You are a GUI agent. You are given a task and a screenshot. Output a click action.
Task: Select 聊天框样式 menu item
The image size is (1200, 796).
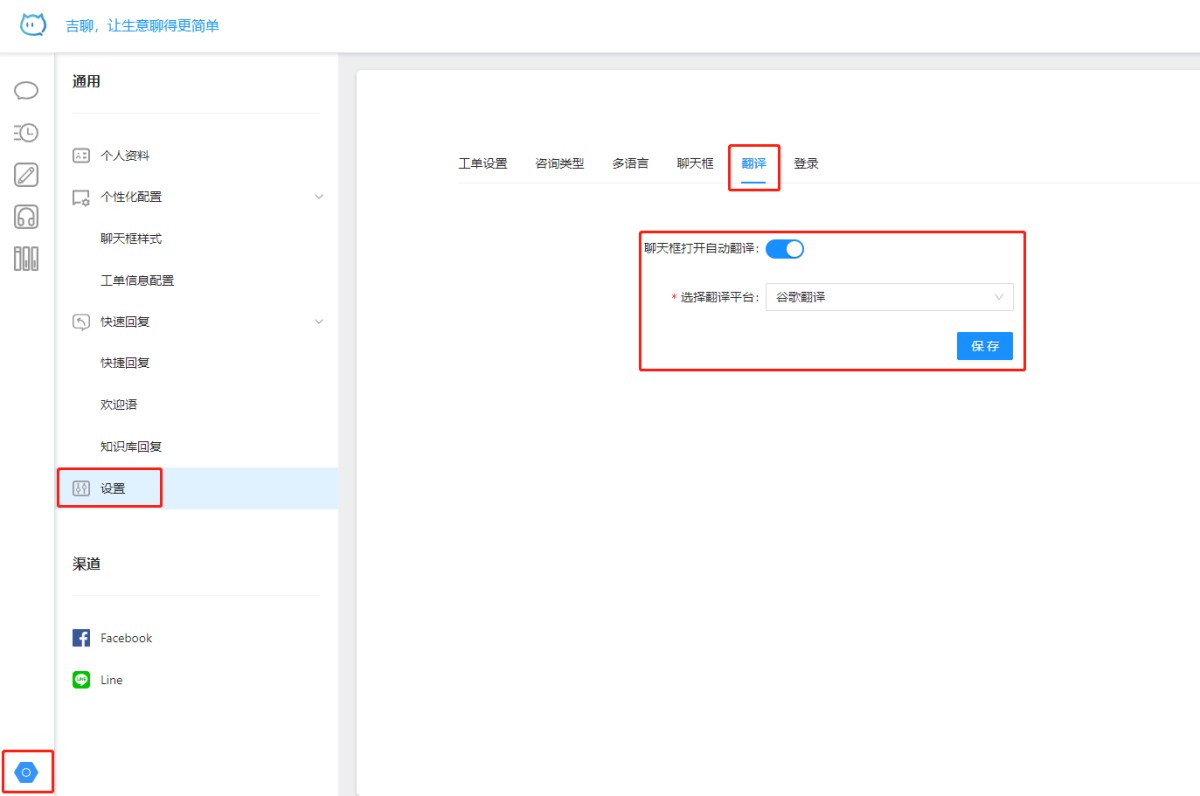(131, 239)
